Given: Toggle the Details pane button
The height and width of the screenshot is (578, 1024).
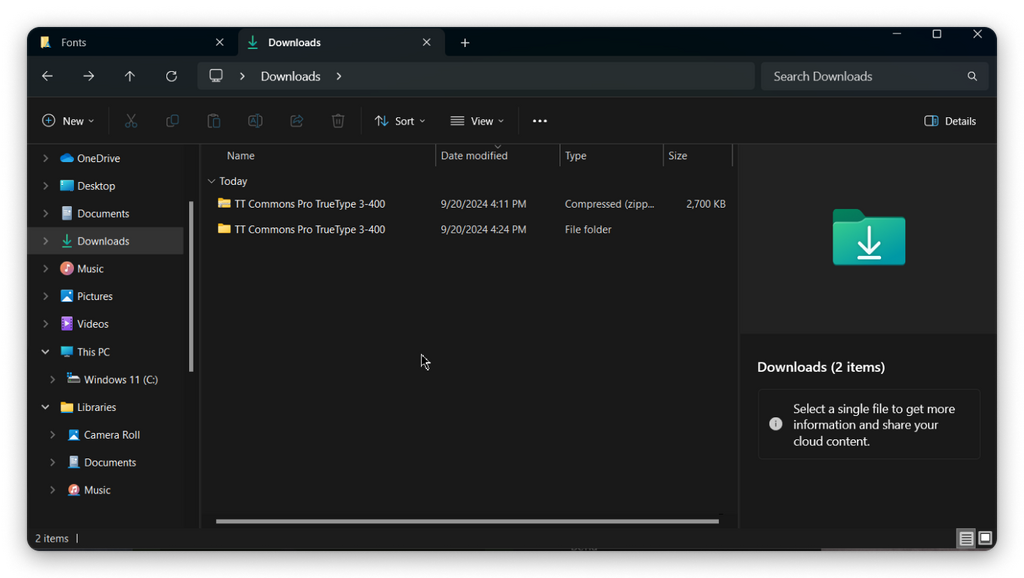Looking at the screenshot, I should point(950,121).
